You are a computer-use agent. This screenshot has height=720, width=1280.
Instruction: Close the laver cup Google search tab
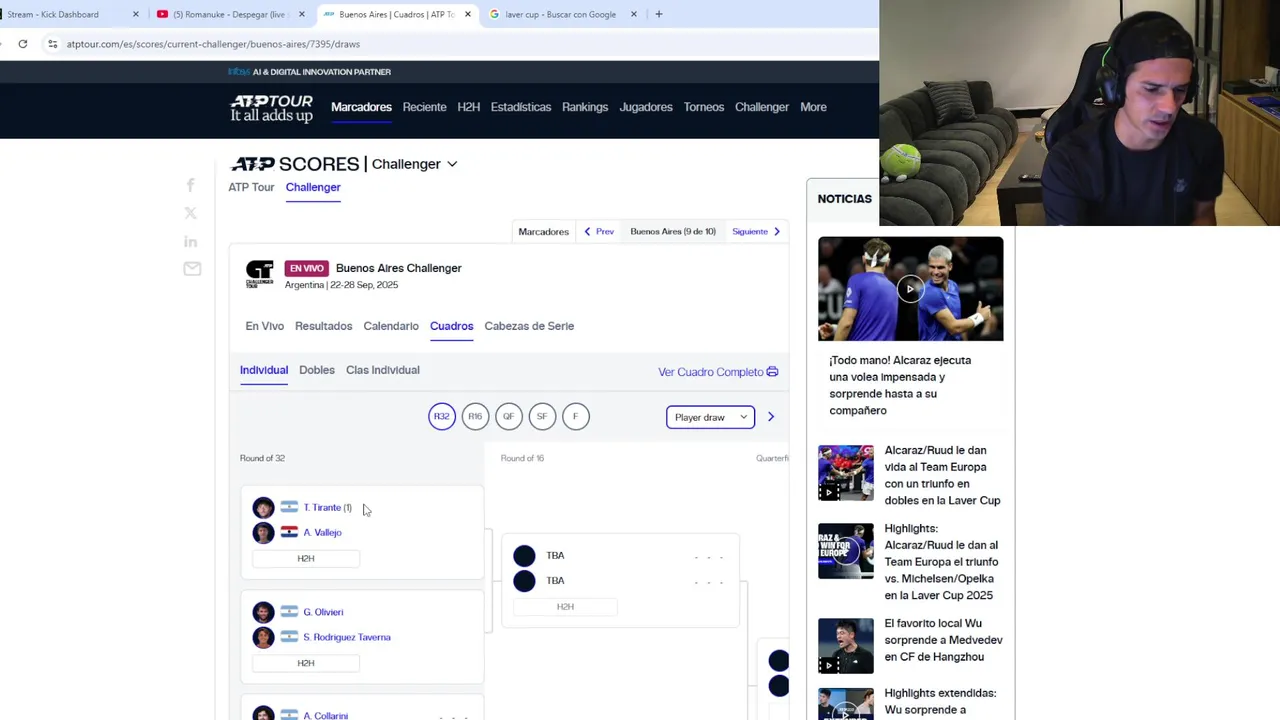634,14
